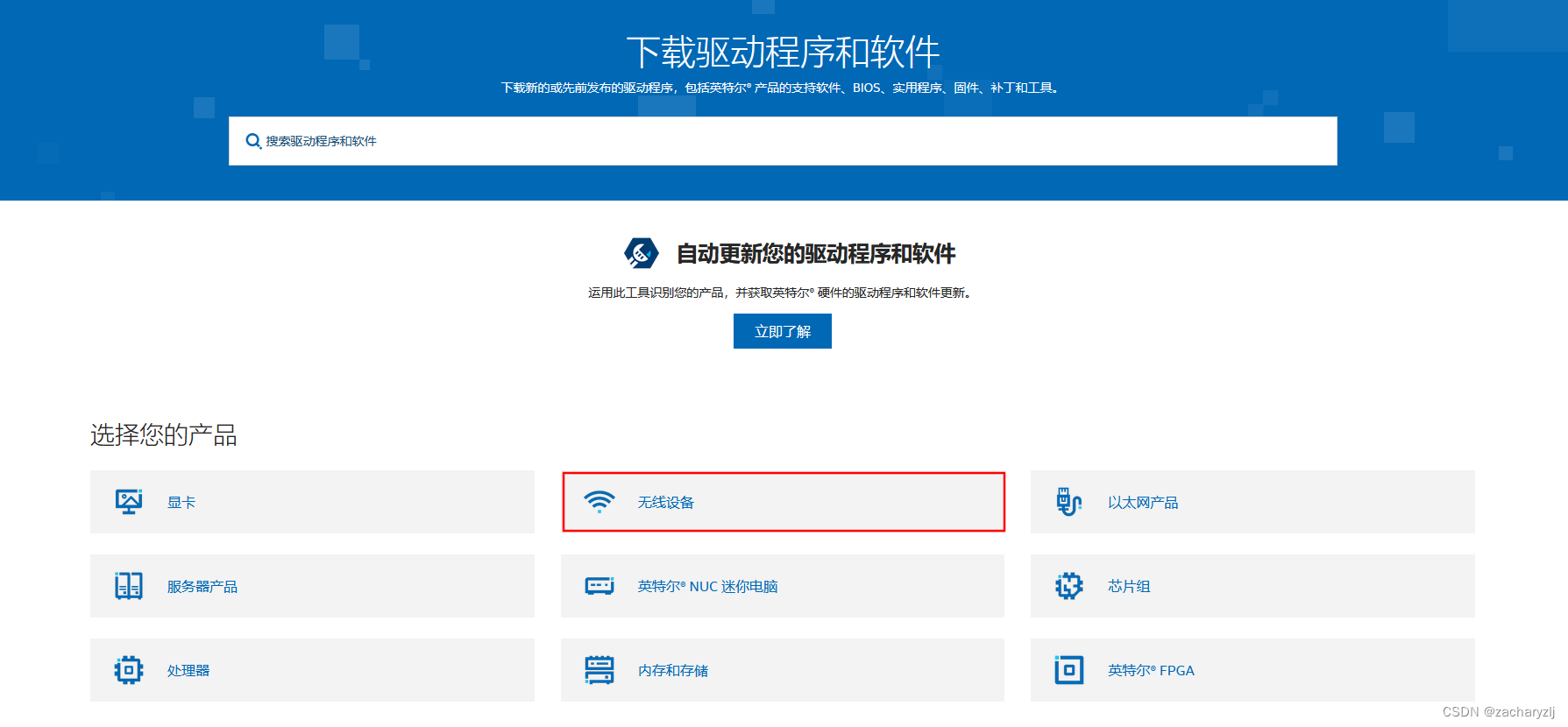Viewport: 1568px width, 727px height.
Task: Click the 服务器产品 server icon
Action: [129, 586]
